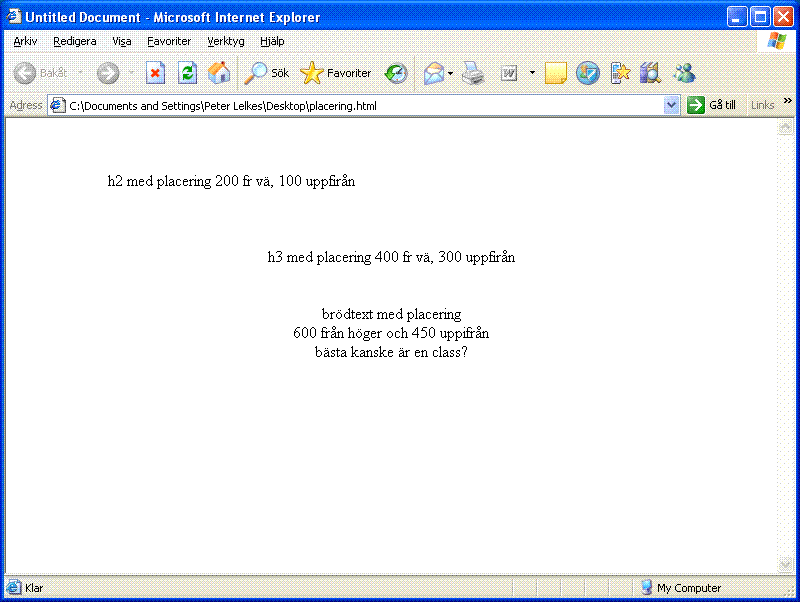Click the h2 med placering heading text

coord(231,181)
